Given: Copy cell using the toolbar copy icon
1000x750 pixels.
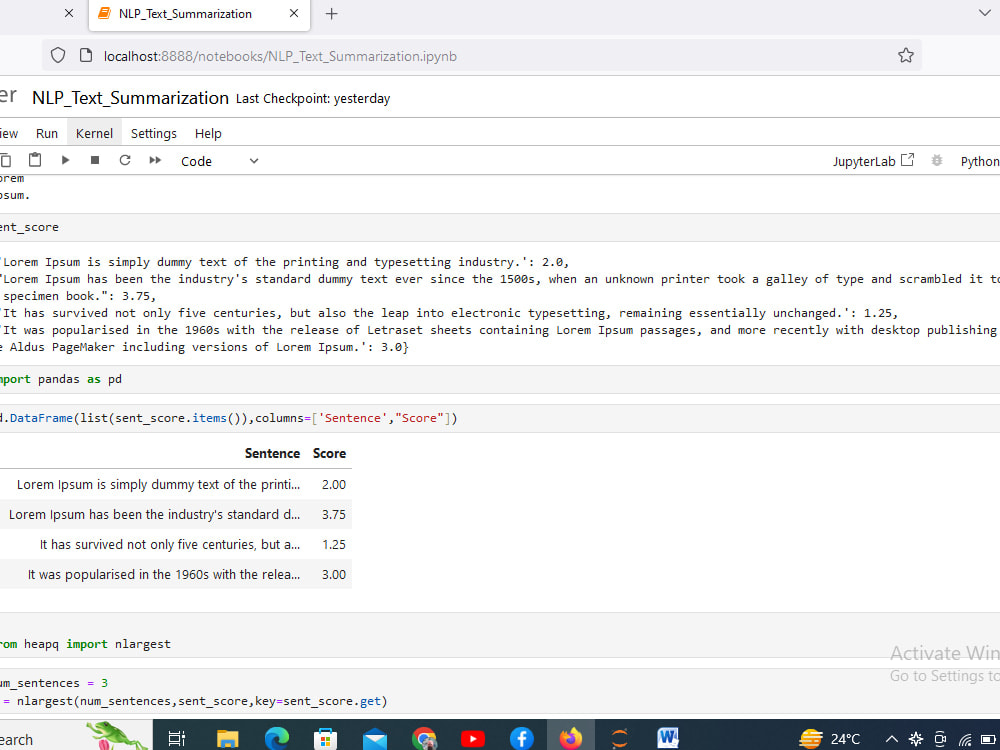Looking at the screenshot, I should pos(5,160).
